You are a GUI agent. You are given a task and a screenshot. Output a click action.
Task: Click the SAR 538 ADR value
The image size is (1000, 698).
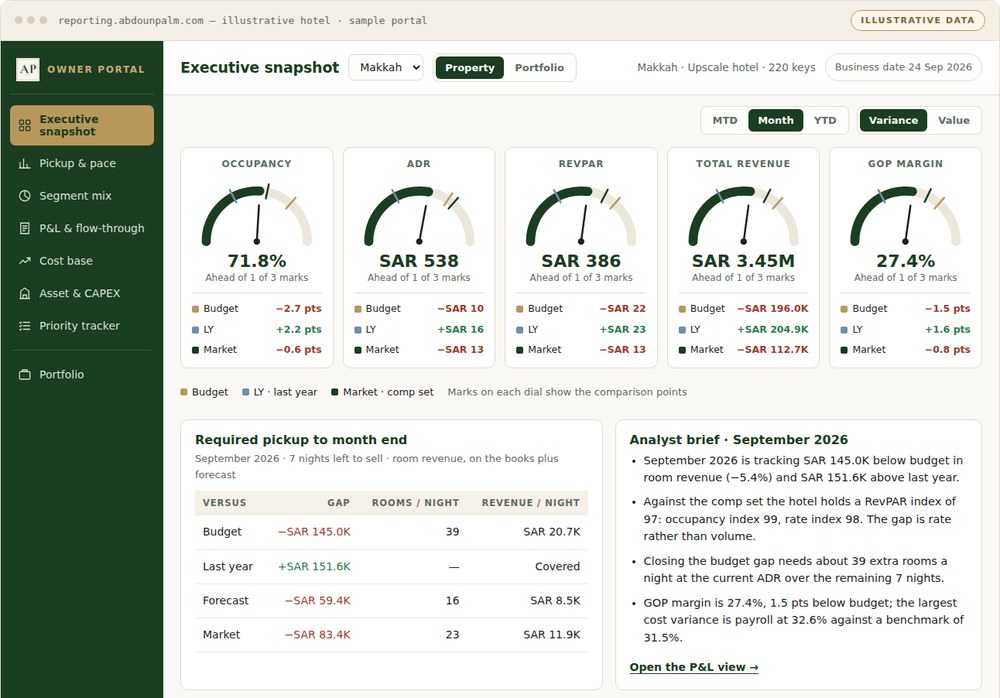pyautogui.click(x=419, y=261)
